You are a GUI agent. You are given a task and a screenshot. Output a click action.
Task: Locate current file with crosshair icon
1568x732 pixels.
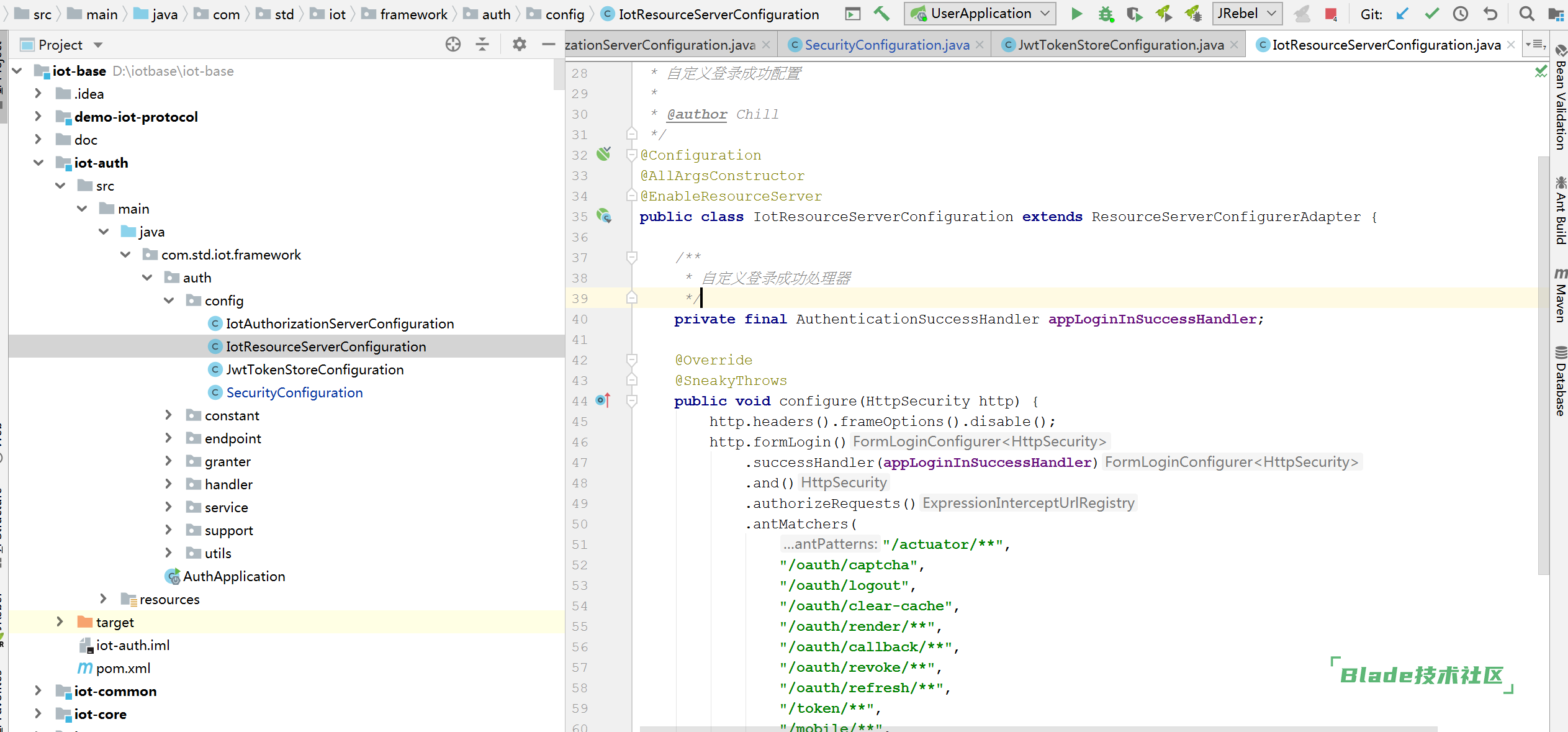[453, 44]
